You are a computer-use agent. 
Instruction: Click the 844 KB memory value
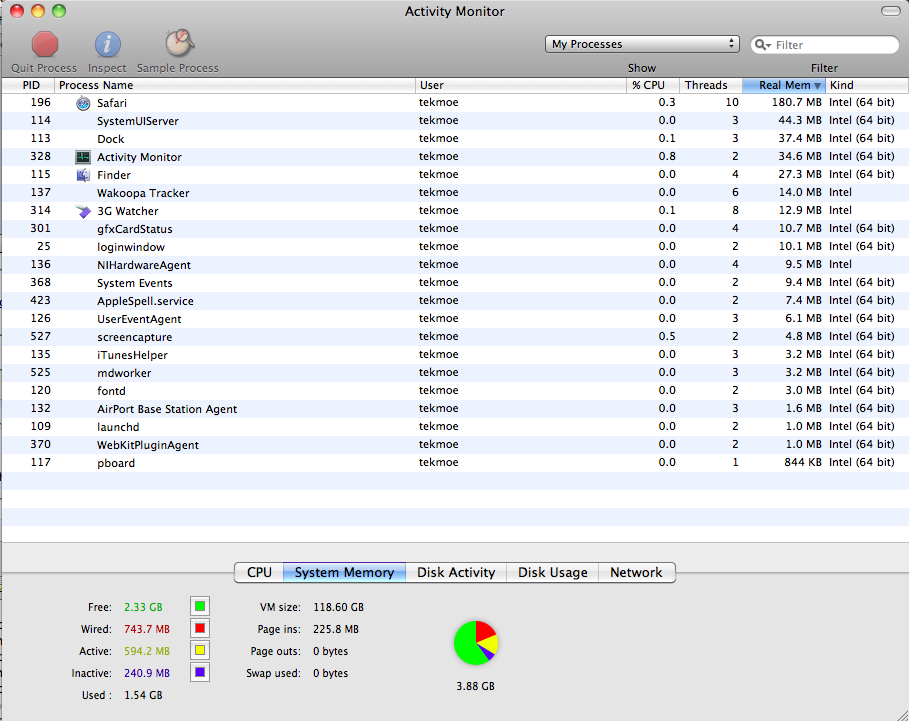(803, 462)
